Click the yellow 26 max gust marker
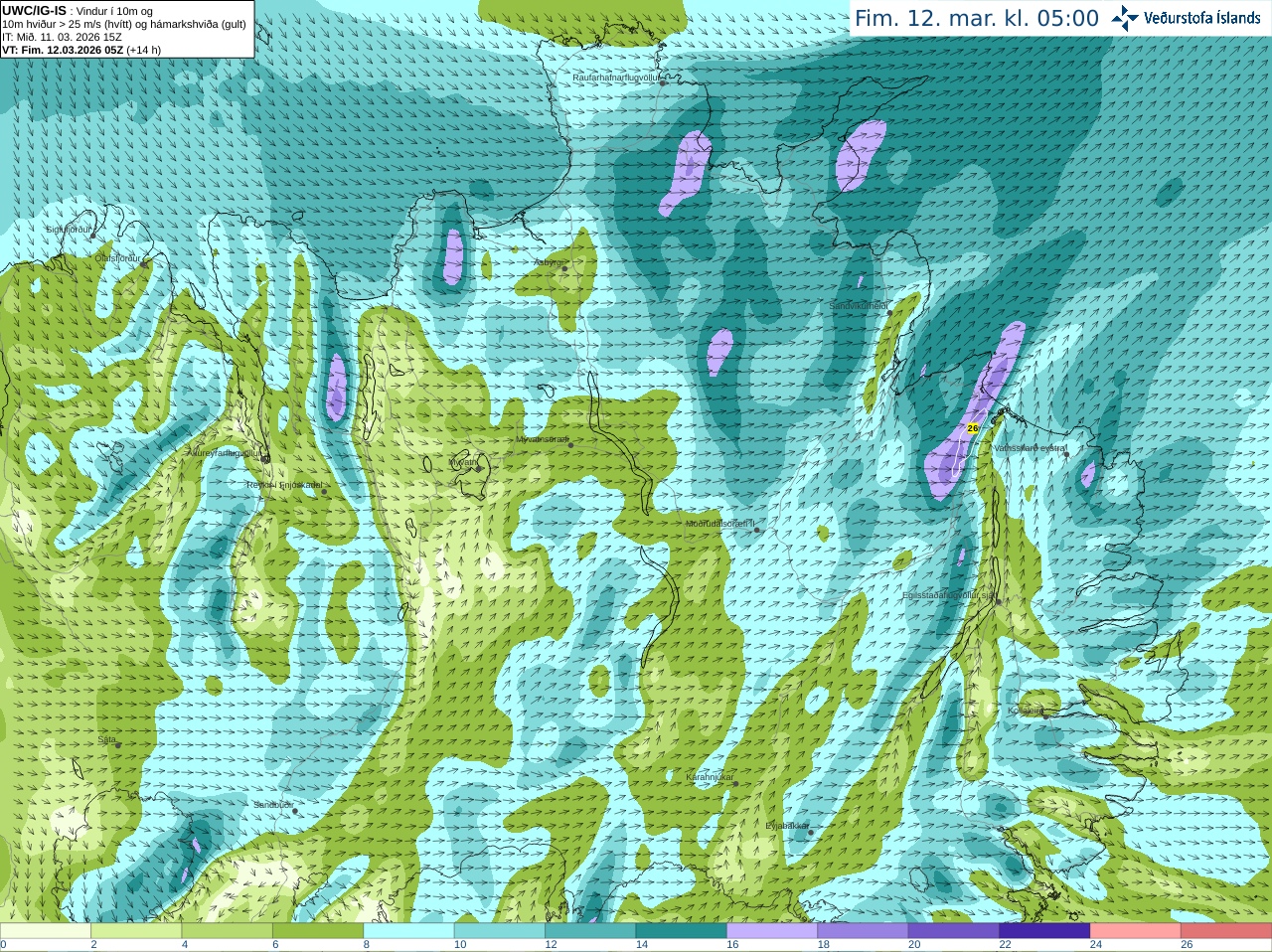This screenshot has height=952, width=1272. 973,427
